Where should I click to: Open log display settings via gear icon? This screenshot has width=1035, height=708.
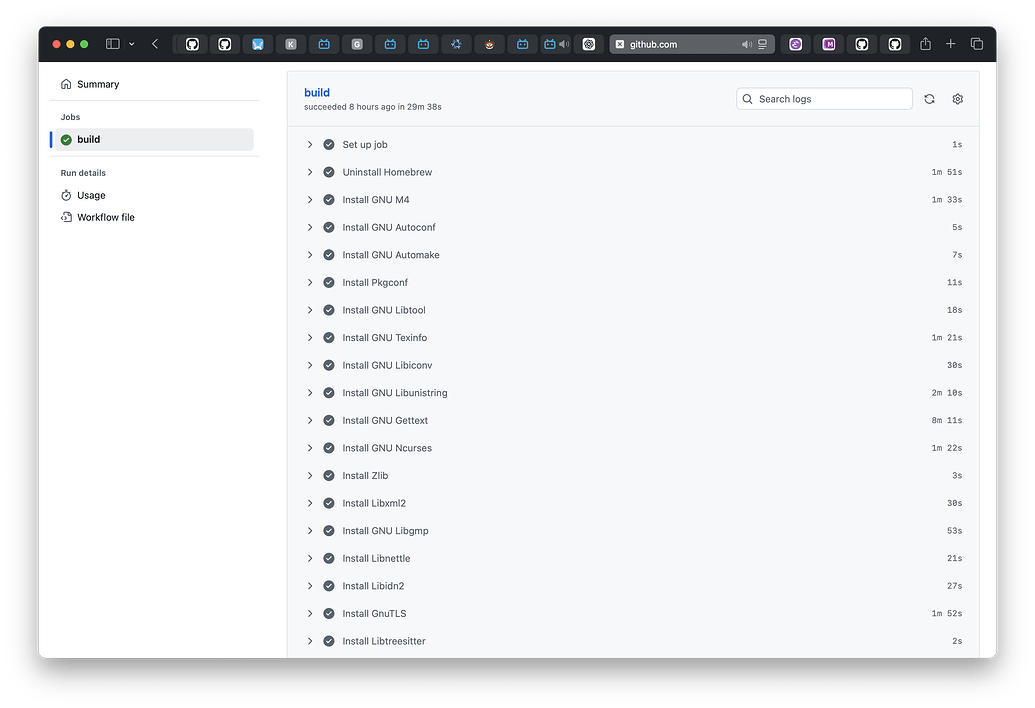pos(957,99)
